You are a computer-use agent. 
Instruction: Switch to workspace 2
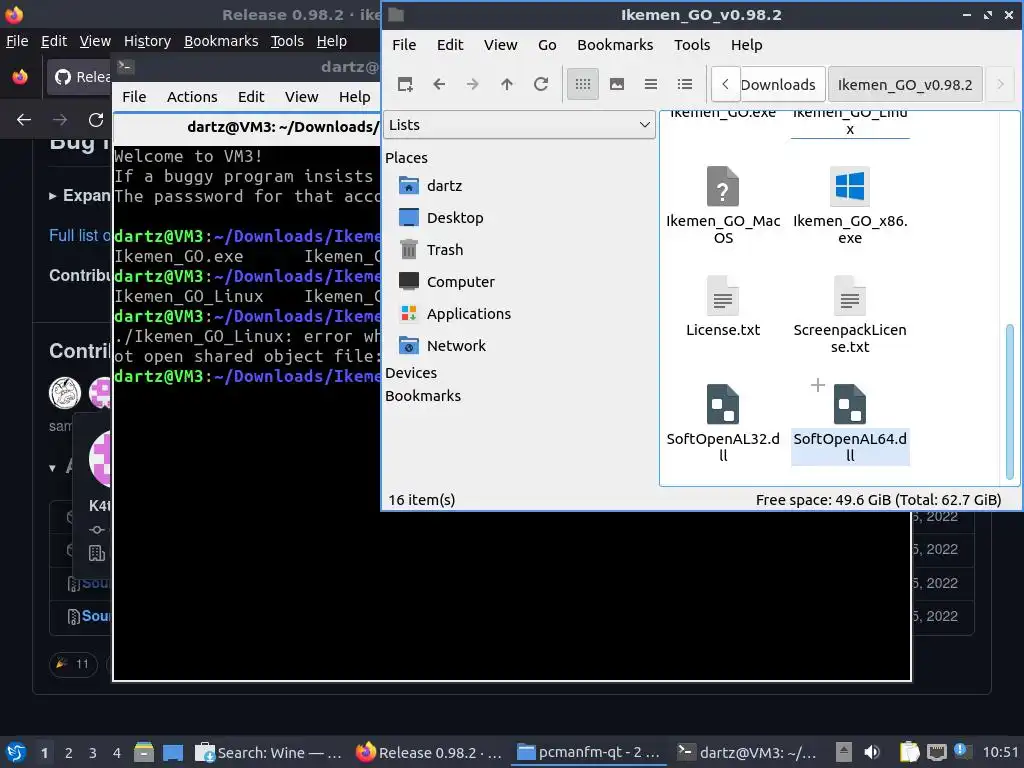[x=69, y=753]
